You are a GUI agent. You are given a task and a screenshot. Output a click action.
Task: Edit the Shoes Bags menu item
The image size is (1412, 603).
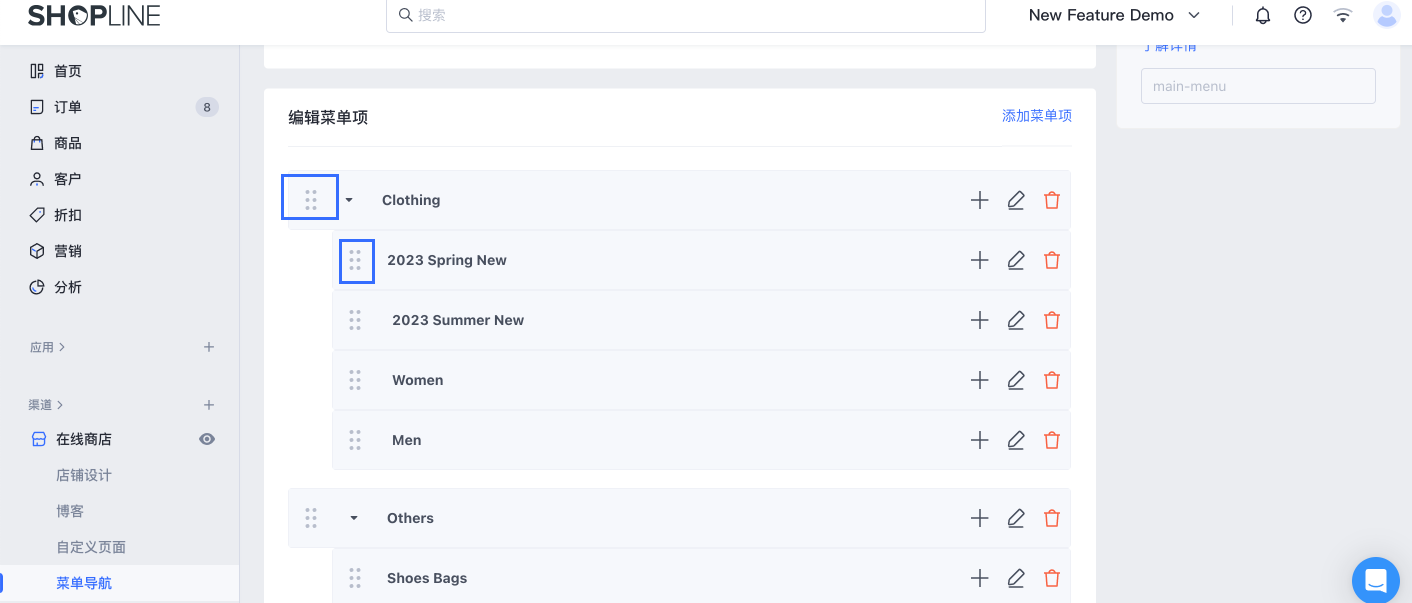coord(1016,578)
